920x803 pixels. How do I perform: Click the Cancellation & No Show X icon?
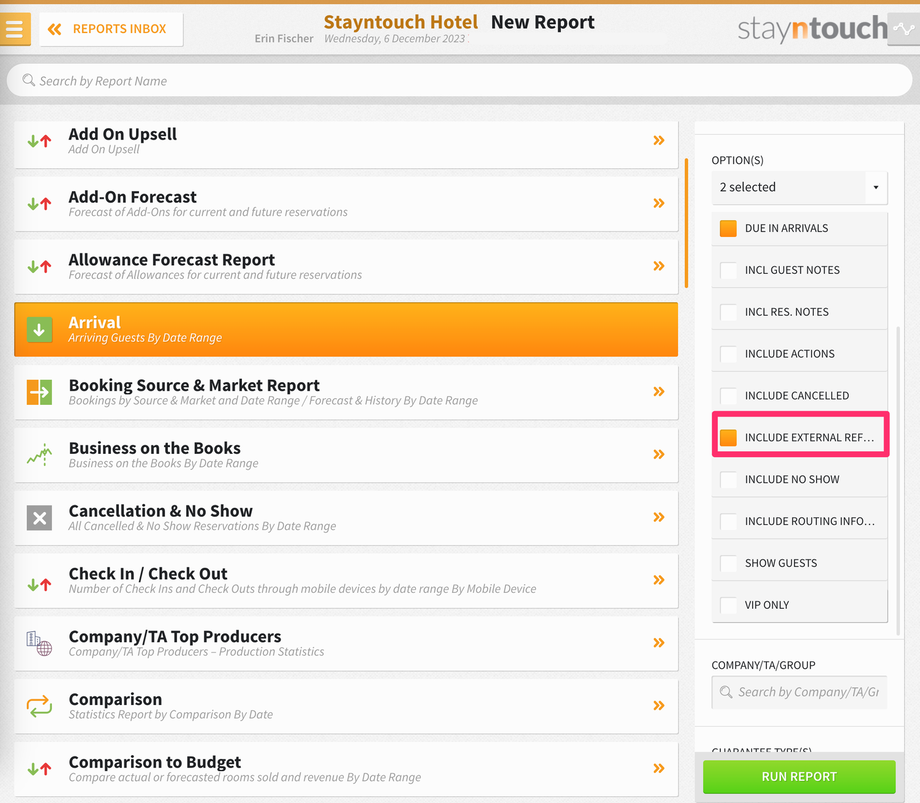[39, 518]
